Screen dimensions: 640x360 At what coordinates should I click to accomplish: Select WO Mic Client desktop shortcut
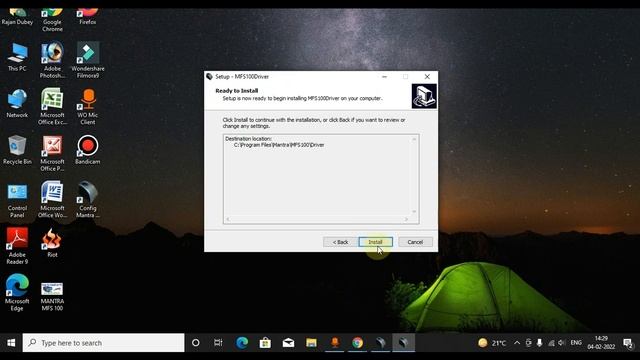pos(88,107)
